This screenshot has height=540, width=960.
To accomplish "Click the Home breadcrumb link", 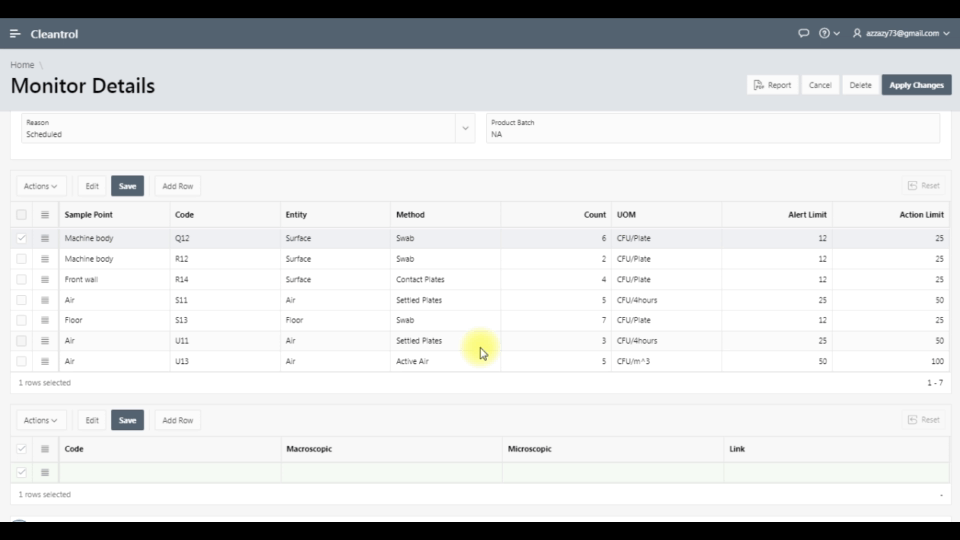I will pyautogui.click(x=22, y=65).
